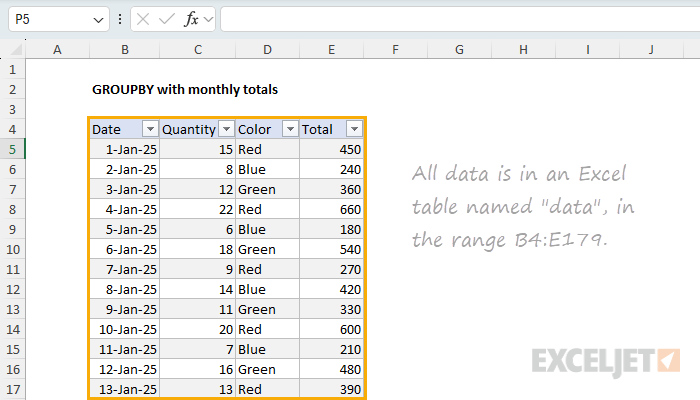Click Color cell Green in row 7
The image size is (700, 400).
point(267,190)
